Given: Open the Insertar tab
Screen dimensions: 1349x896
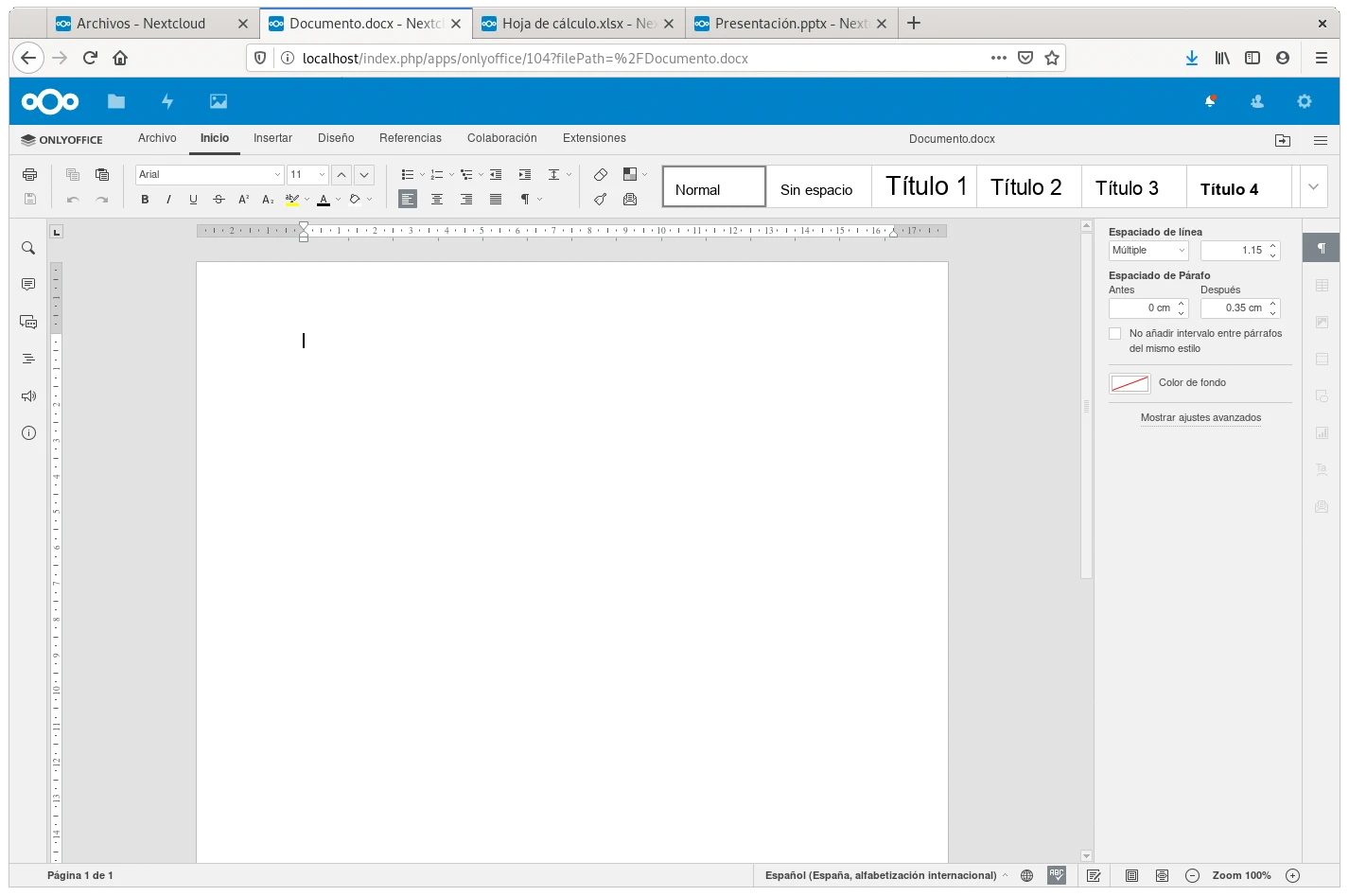Looking at the screenshot, I should [x=272, y=138].
